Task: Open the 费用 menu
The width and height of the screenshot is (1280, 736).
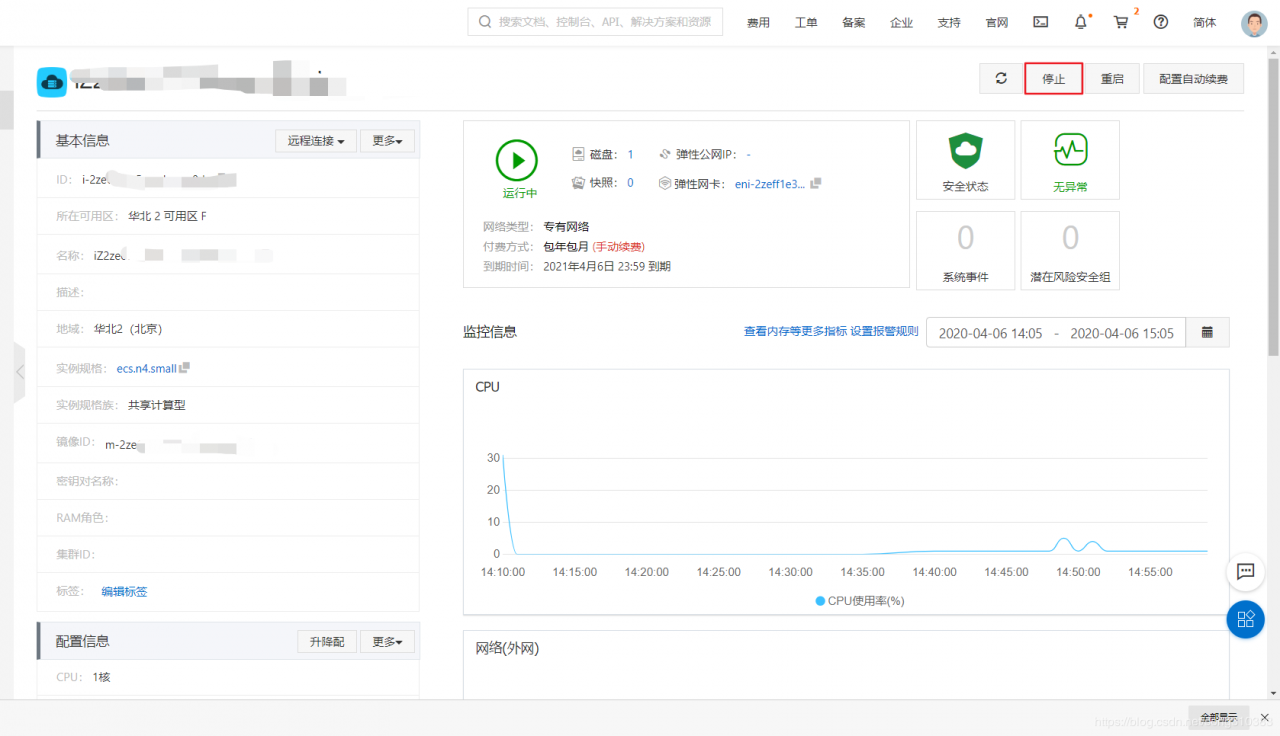Action: 758,23
